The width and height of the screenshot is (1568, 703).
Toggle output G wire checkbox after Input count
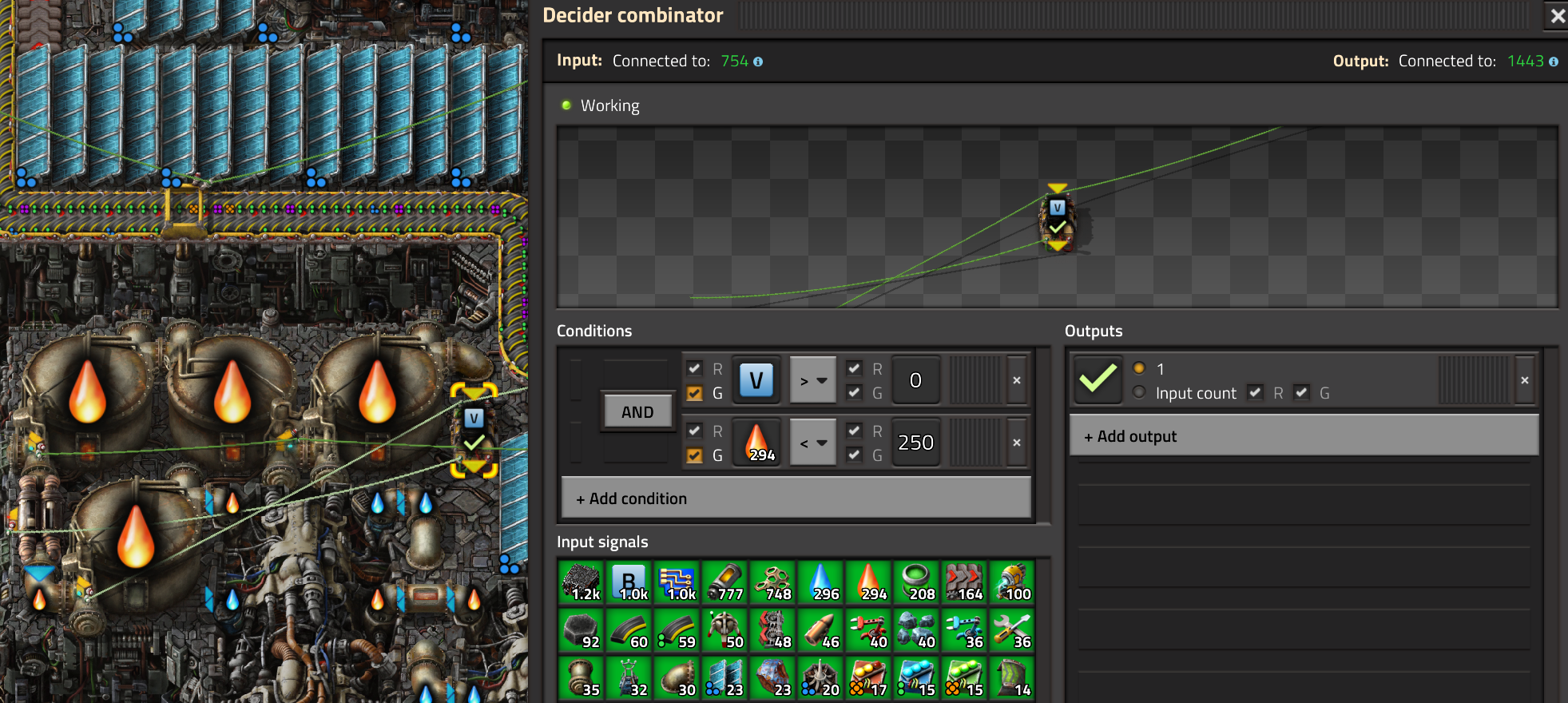coord(1301,392)
